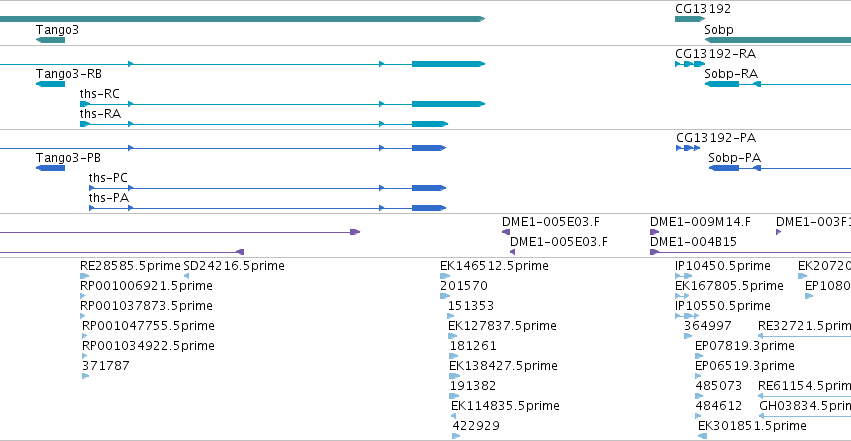Select the ths-PC label
The width and height of the screenshot is (851, 441).
pos(108,178)
